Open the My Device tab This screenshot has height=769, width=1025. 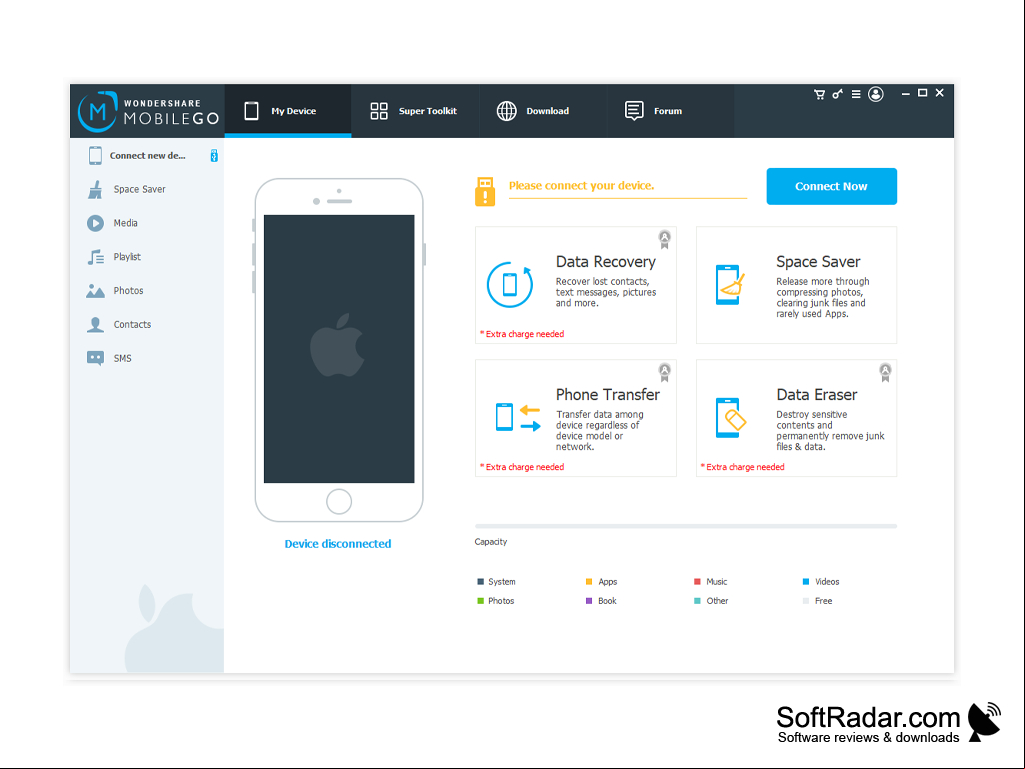(288, 111)
